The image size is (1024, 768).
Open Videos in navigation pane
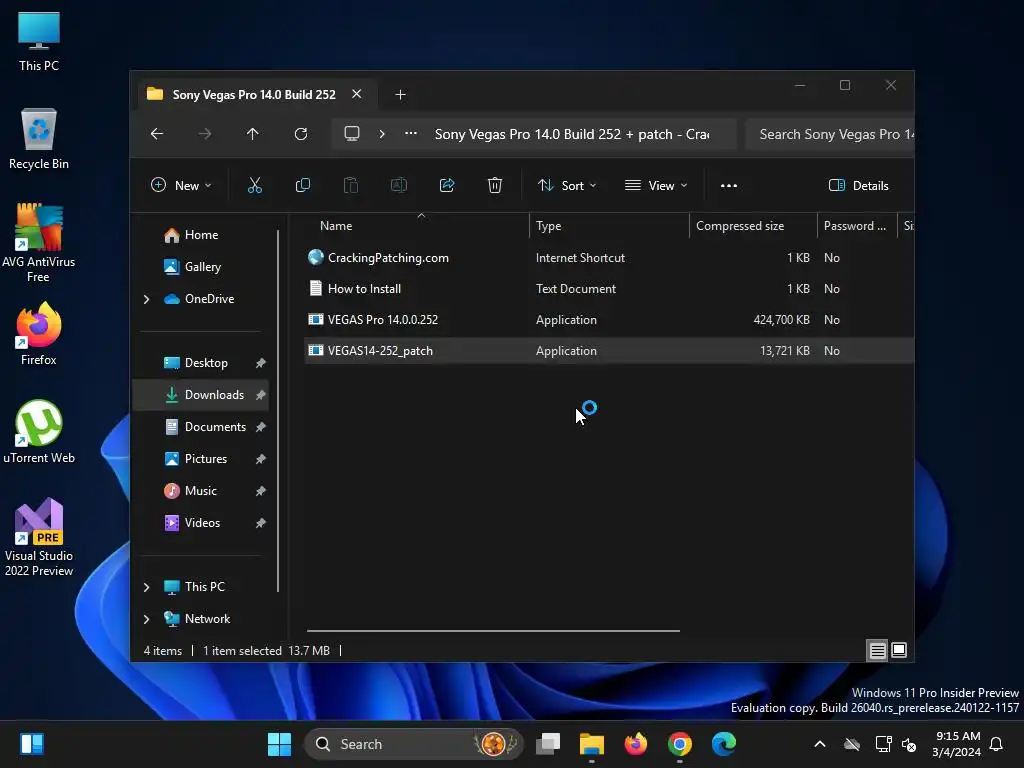201,523
